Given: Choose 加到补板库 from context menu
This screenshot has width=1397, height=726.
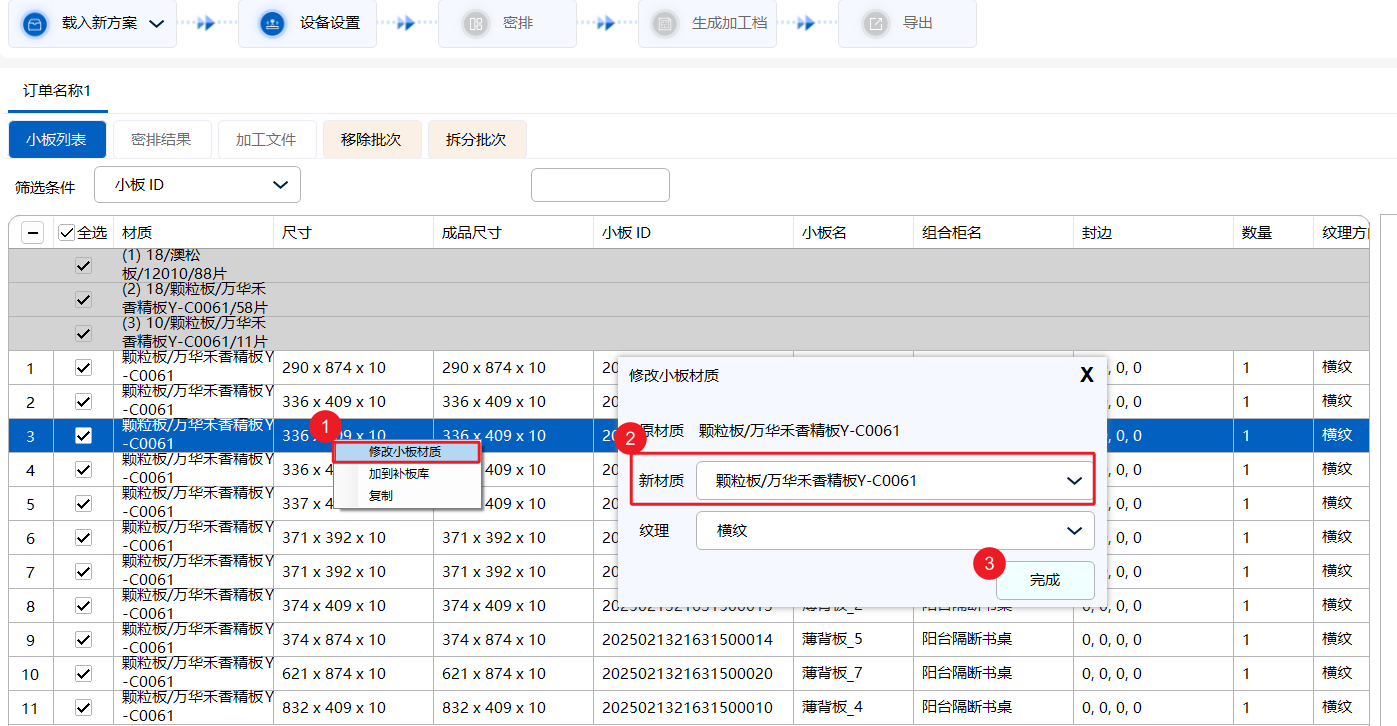Looking at the screenshot, I should click(x=399, y=474).
